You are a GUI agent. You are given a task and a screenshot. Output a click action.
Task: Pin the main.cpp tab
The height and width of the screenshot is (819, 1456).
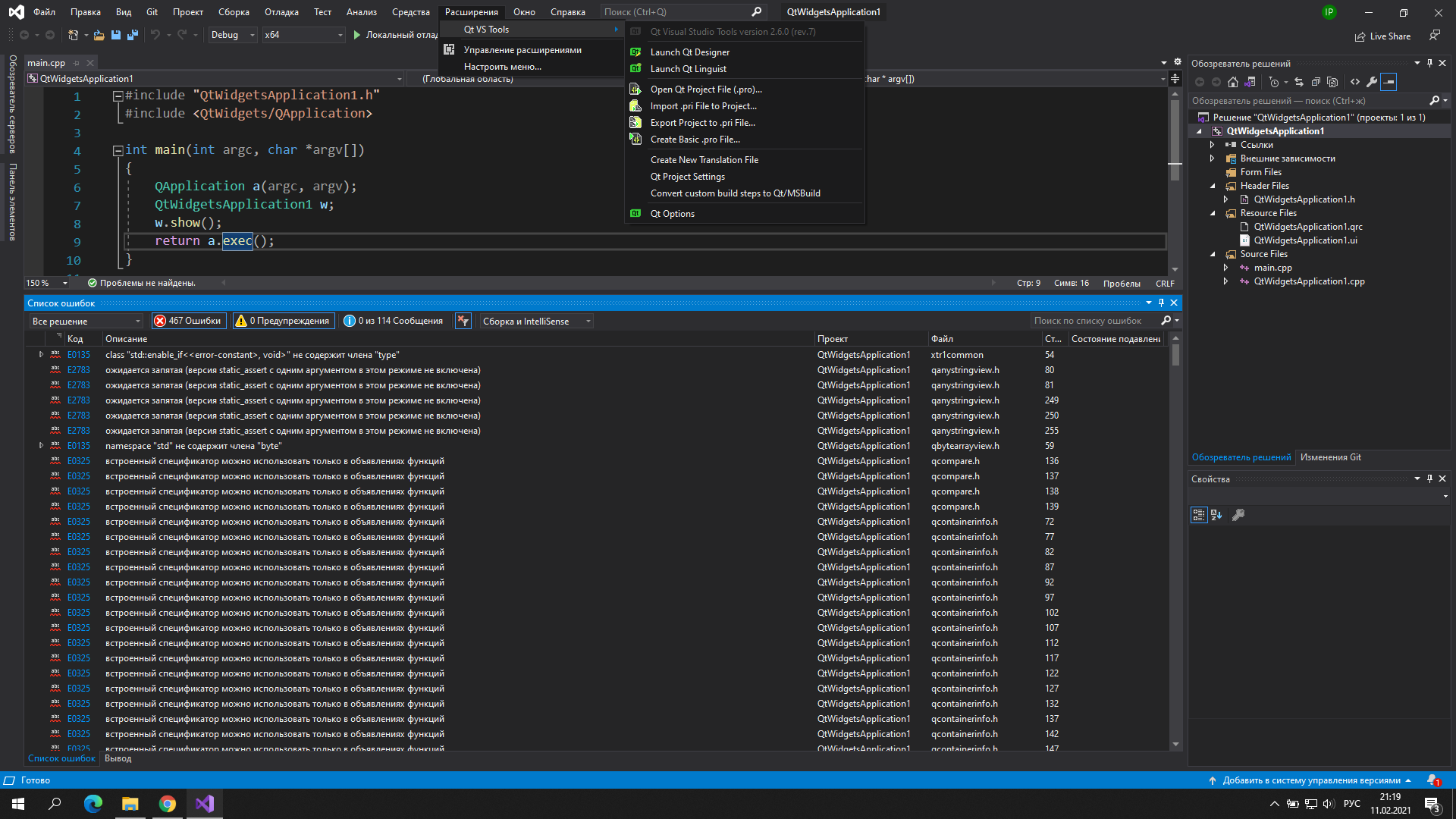[77, 63]
